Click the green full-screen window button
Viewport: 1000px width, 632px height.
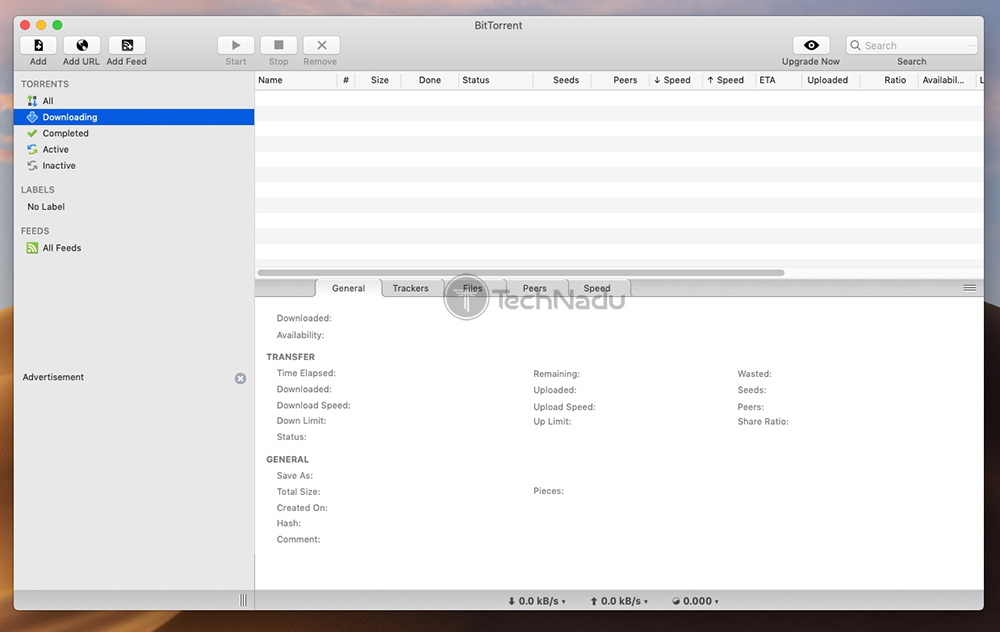(x=57, y=25)
